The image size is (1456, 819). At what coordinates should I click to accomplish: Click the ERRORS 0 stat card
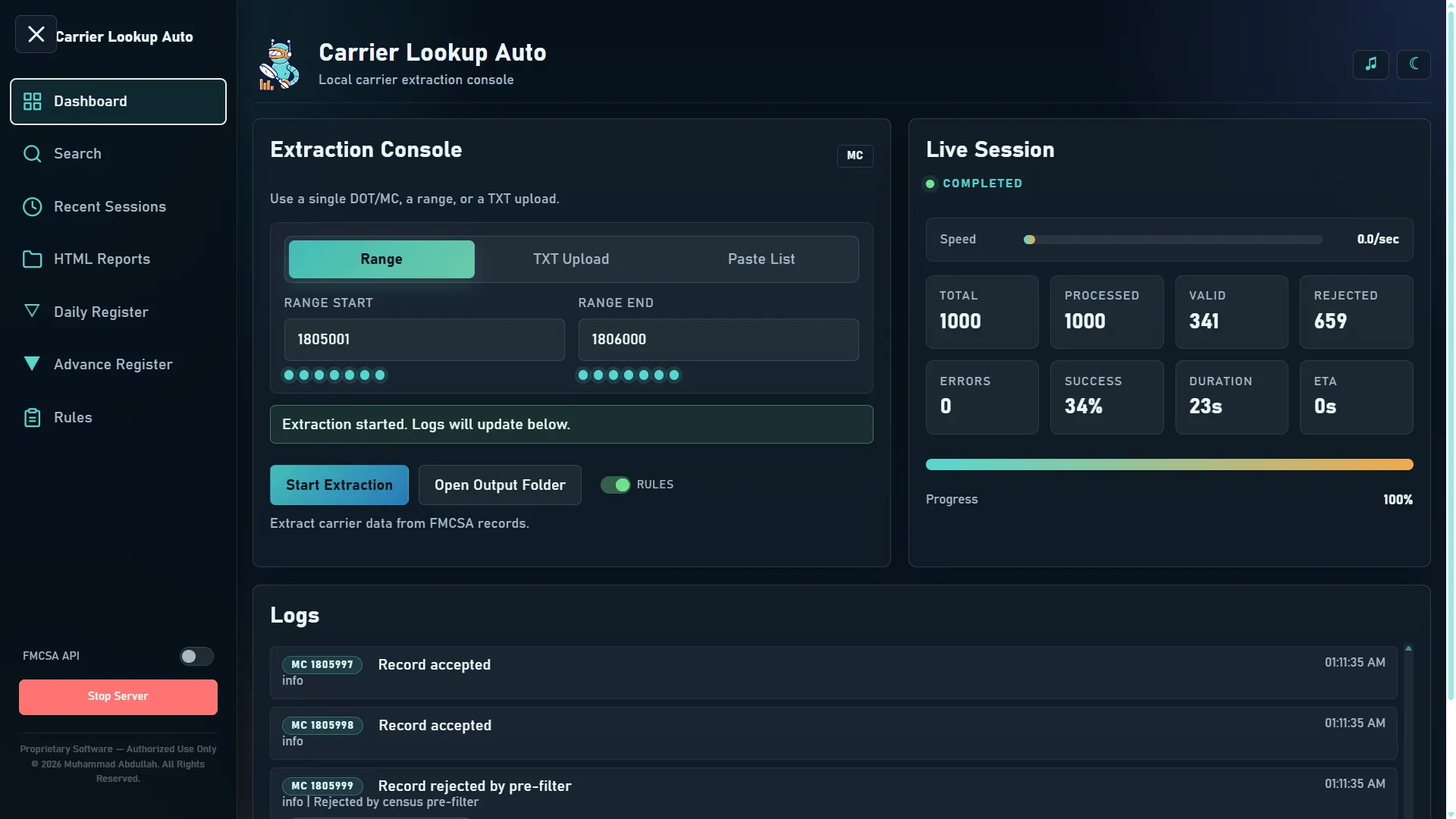tap(982, 397)
